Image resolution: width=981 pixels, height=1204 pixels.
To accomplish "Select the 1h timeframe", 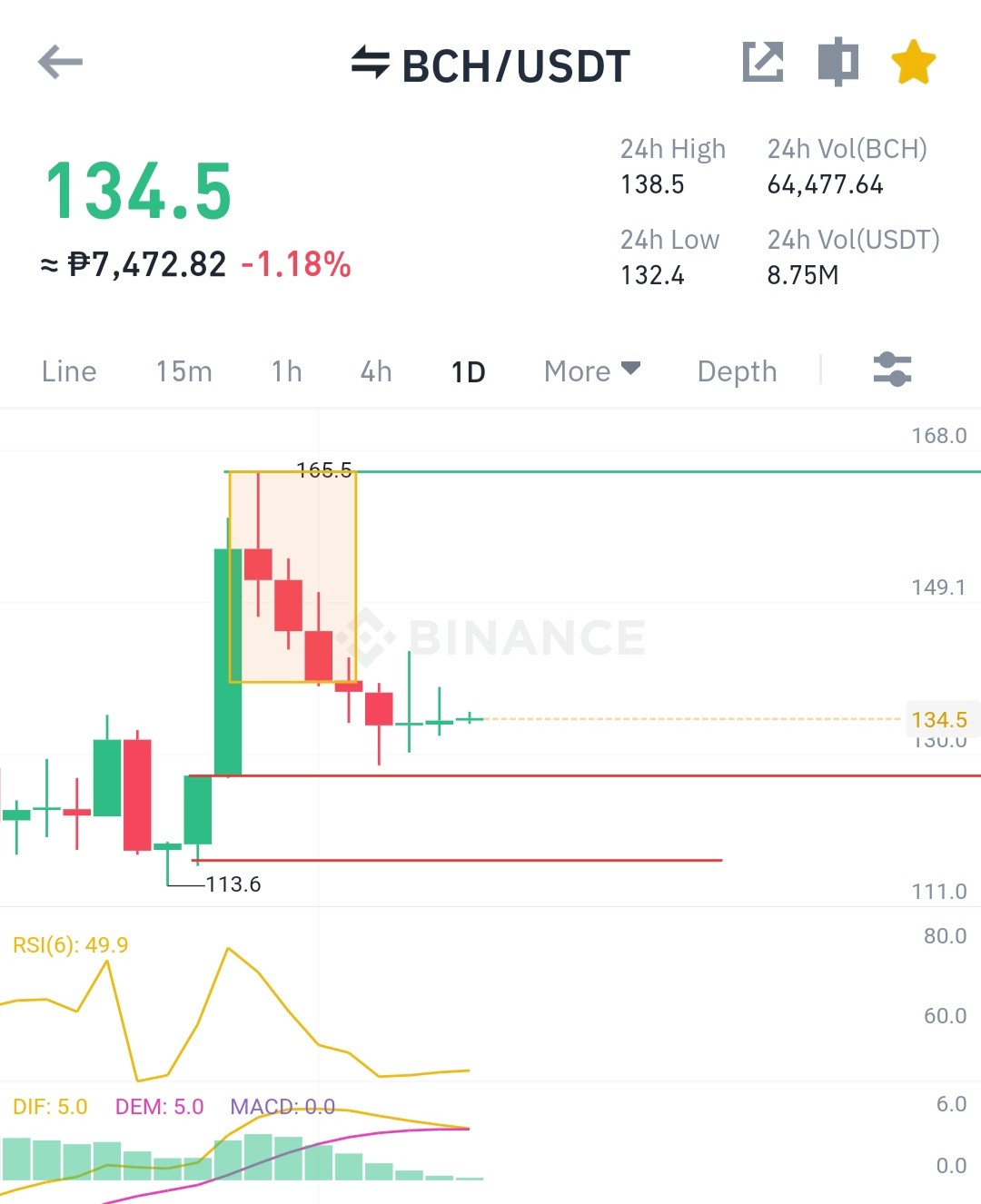I will tap(286, 370).
